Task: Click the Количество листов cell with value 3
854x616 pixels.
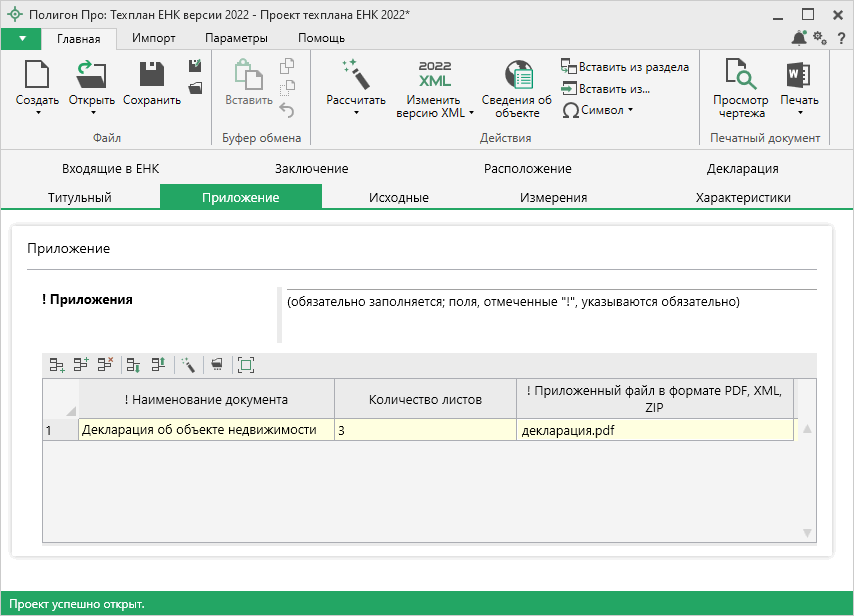Action: (x=425, y=430)
